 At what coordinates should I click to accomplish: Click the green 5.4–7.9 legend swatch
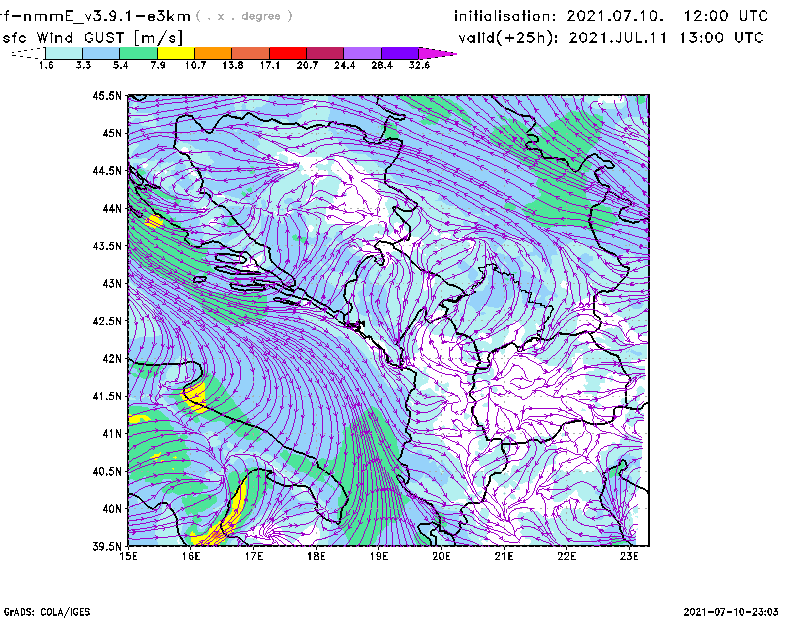tap(138, 53)
